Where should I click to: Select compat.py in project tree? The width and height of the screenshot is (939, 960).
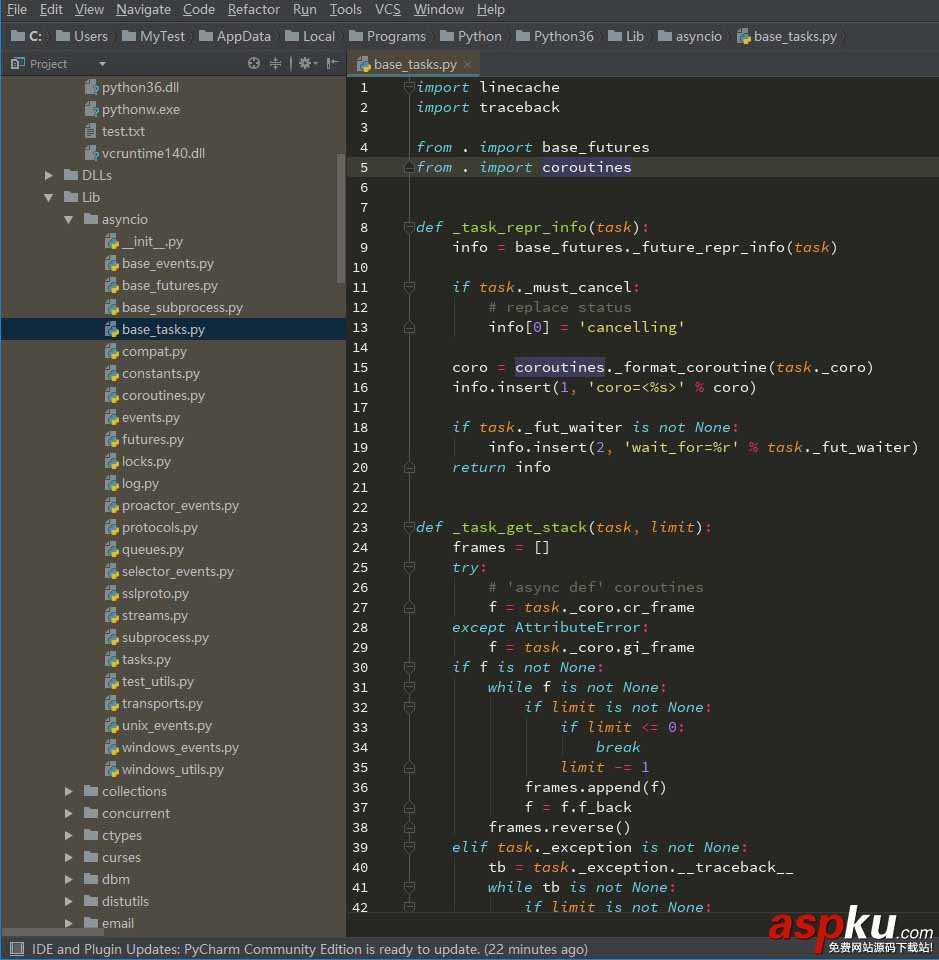coord(154,351)
